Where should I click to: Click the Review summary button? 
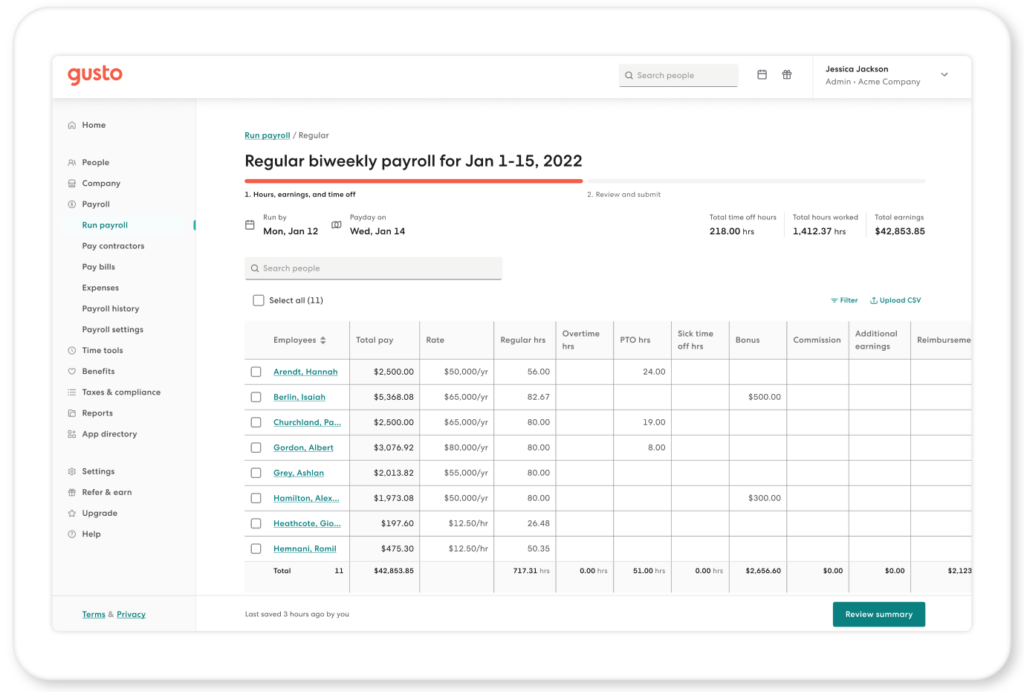(x=878, y=614)
